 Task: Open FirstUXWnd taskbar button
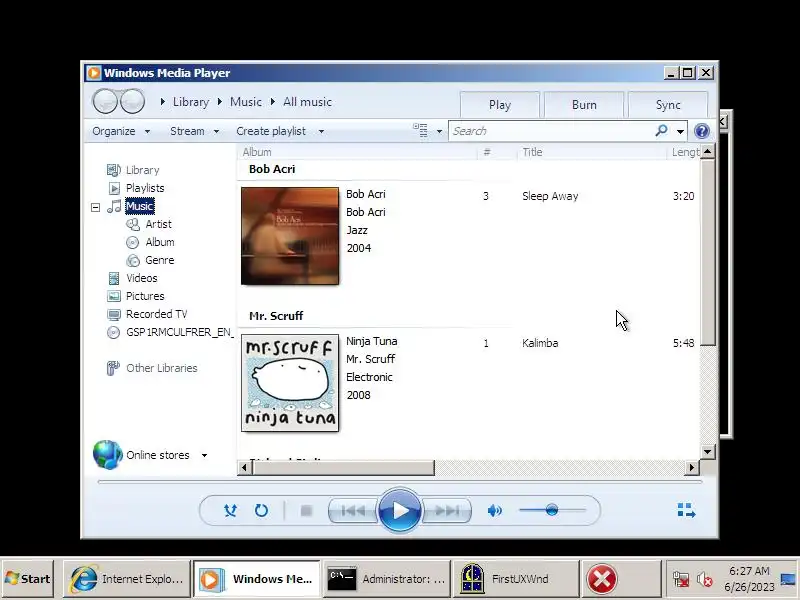point(516,579)
